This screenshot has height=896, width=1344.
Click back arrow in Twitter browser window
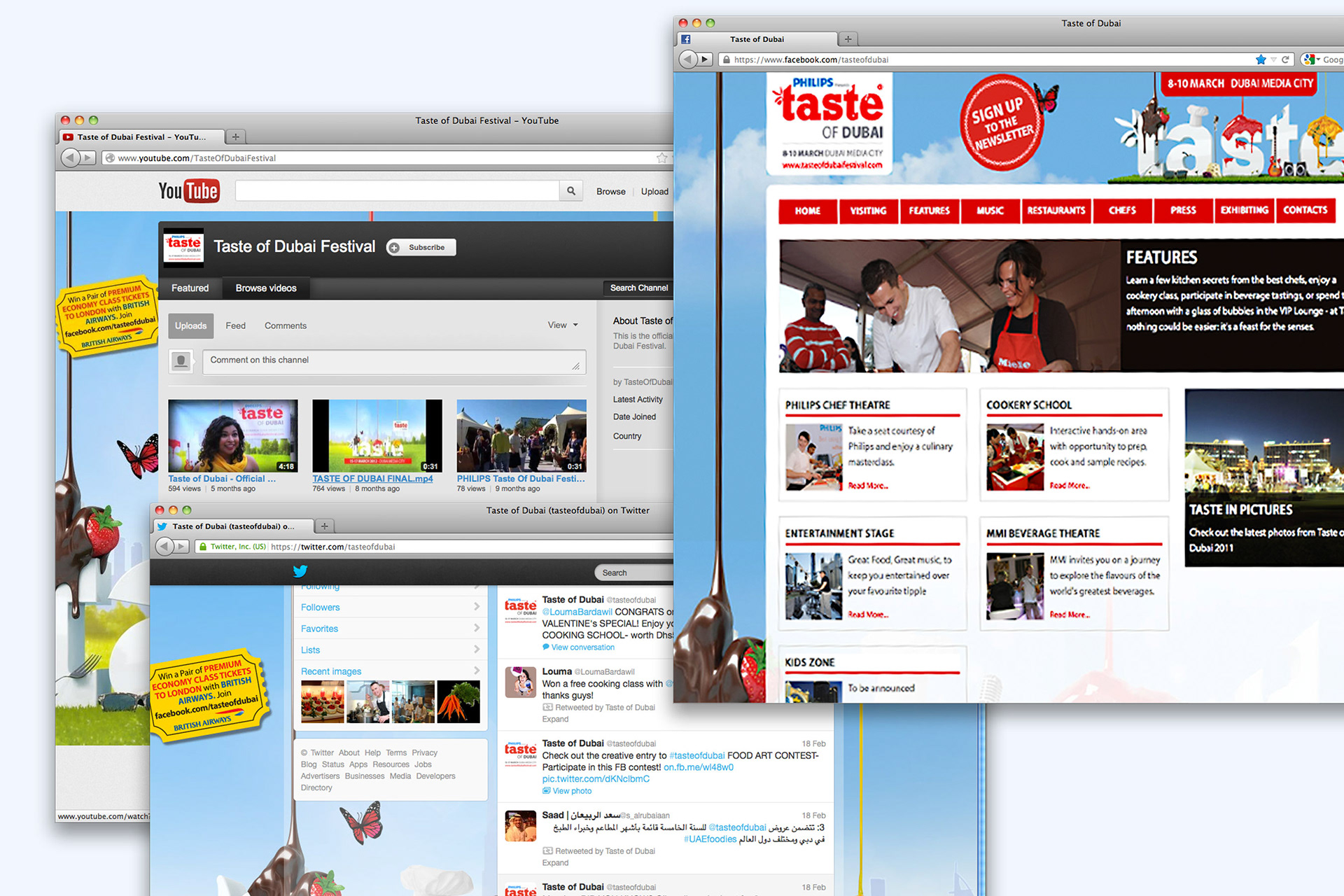(164, 547)
